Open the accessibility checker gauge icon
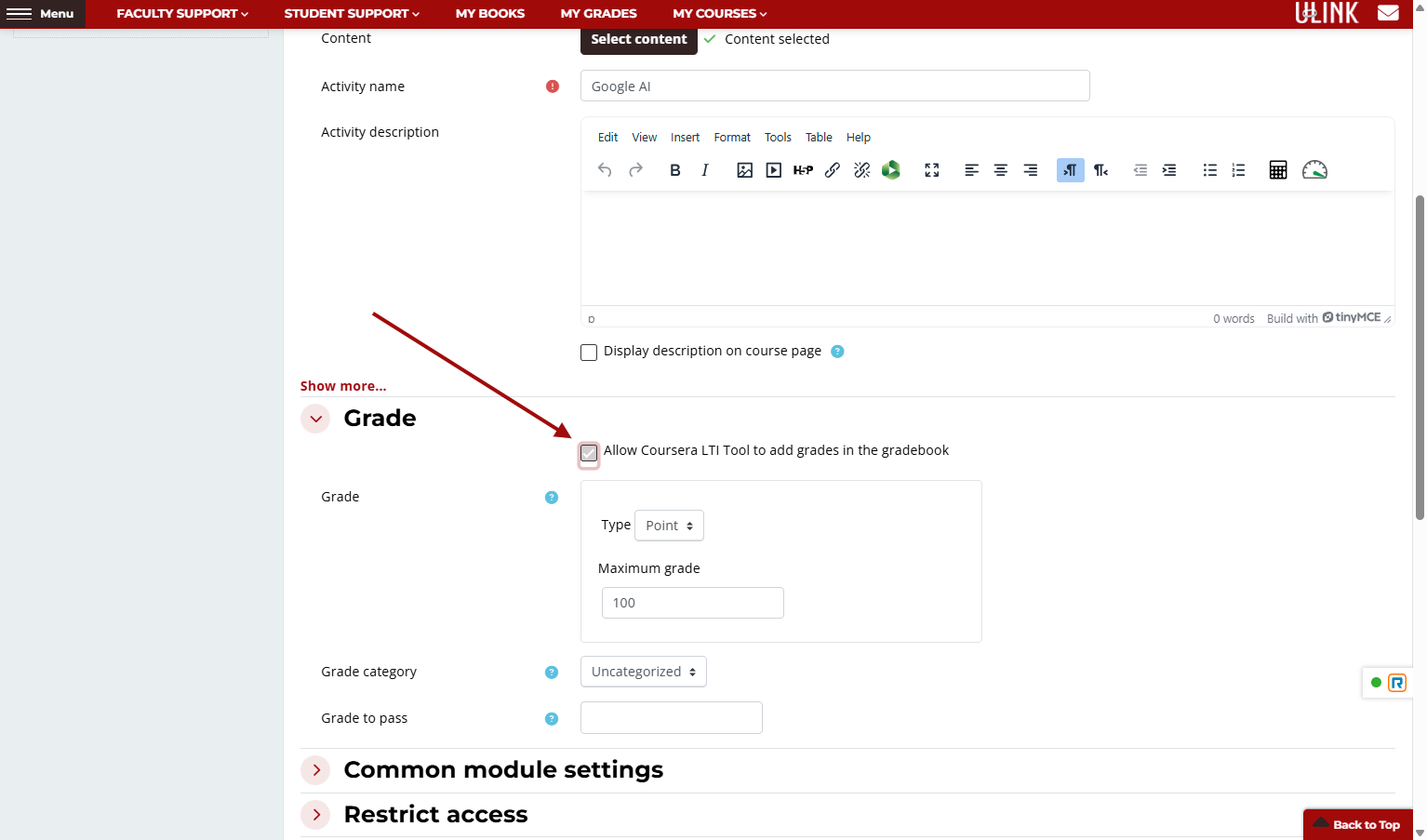1427x840 pixels. point(1314,170)
